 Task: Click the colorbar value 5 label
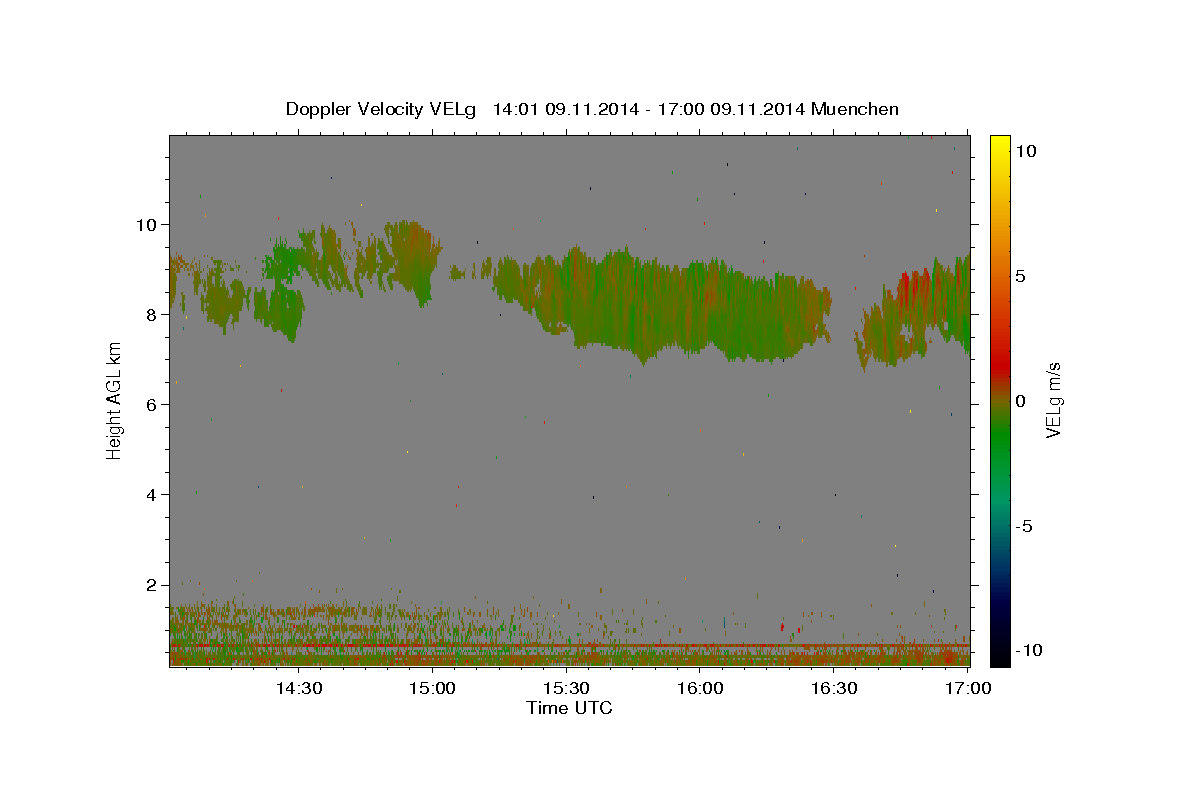(1020, 276)
